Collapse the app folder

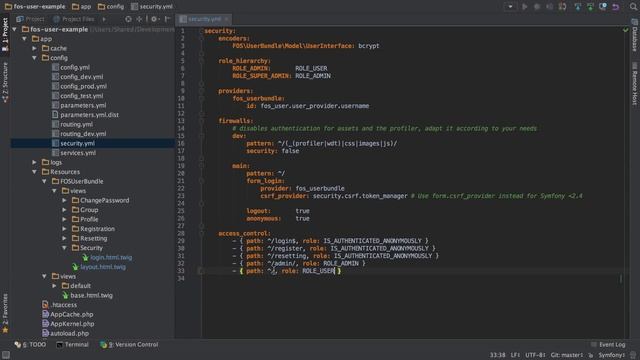pos(24,39)
